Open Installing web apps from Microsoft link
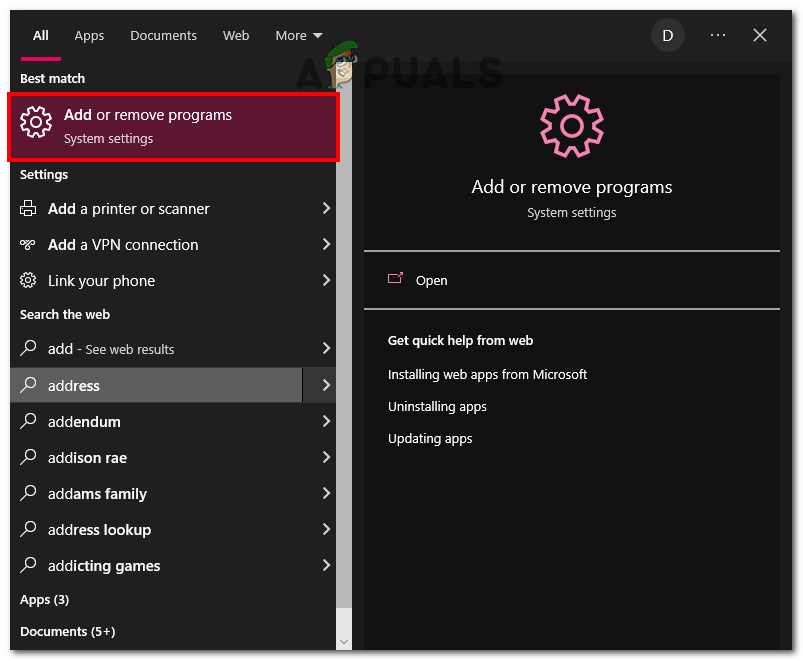This screenshot has height=661, width=803. [487, 374]
